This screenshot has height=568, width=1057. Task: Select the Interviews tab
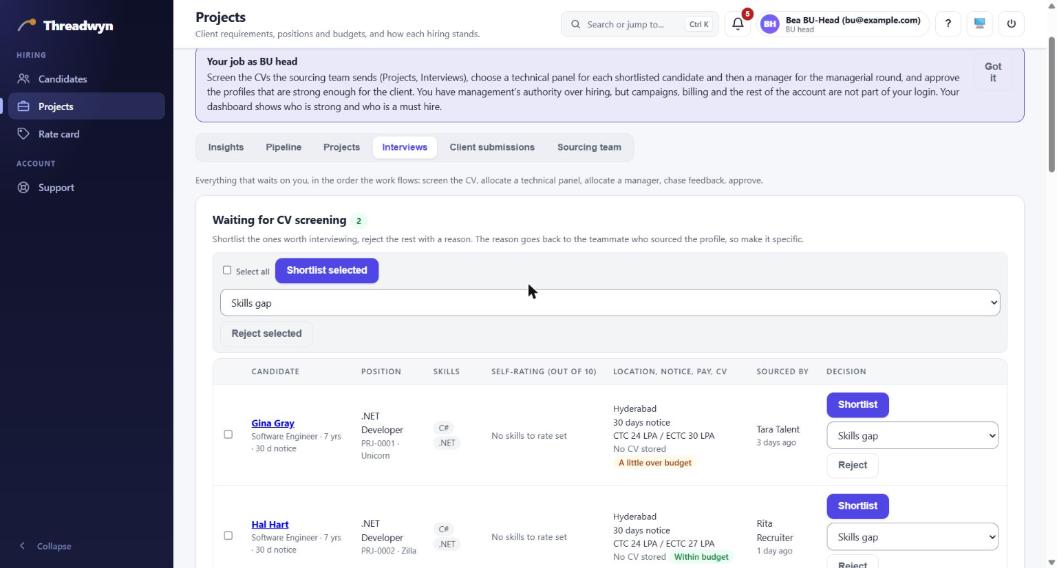pyautogui.click(x=404, y=147)
